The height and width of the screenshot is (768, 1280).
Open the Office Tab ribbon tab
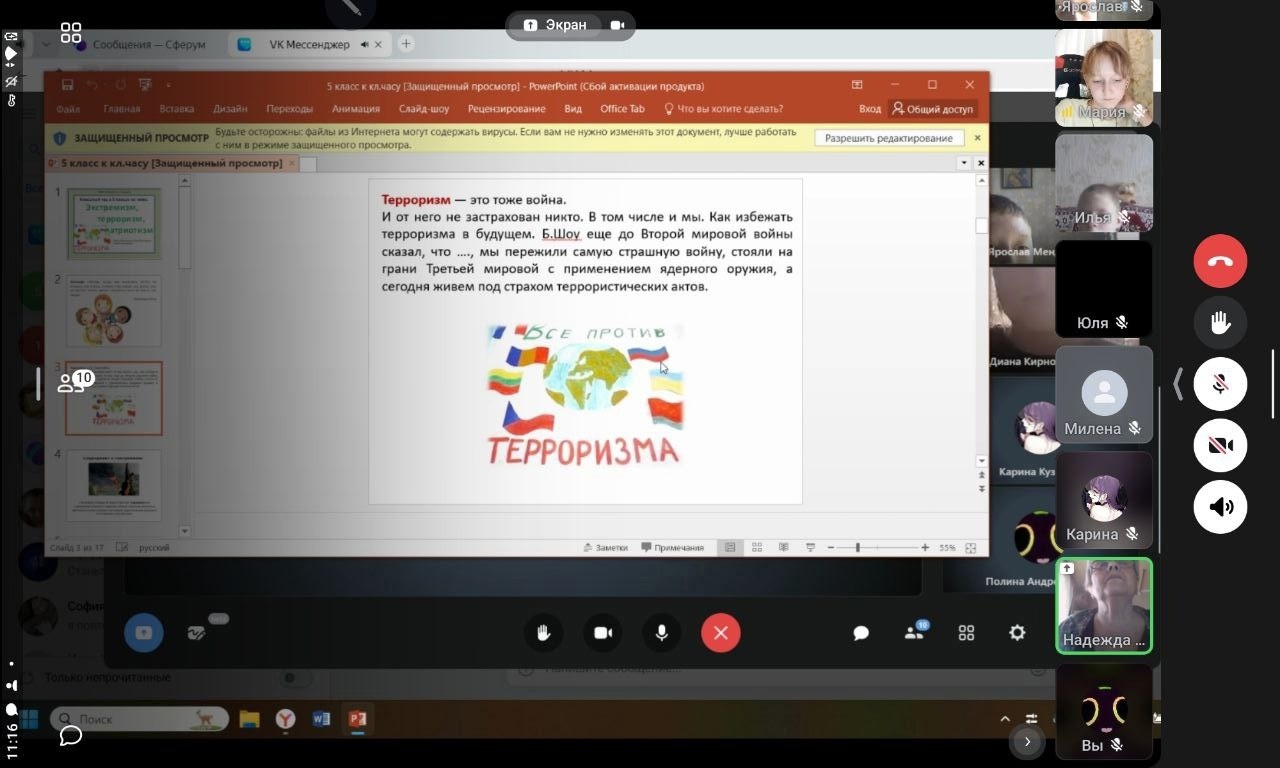(x=622, y=109)
